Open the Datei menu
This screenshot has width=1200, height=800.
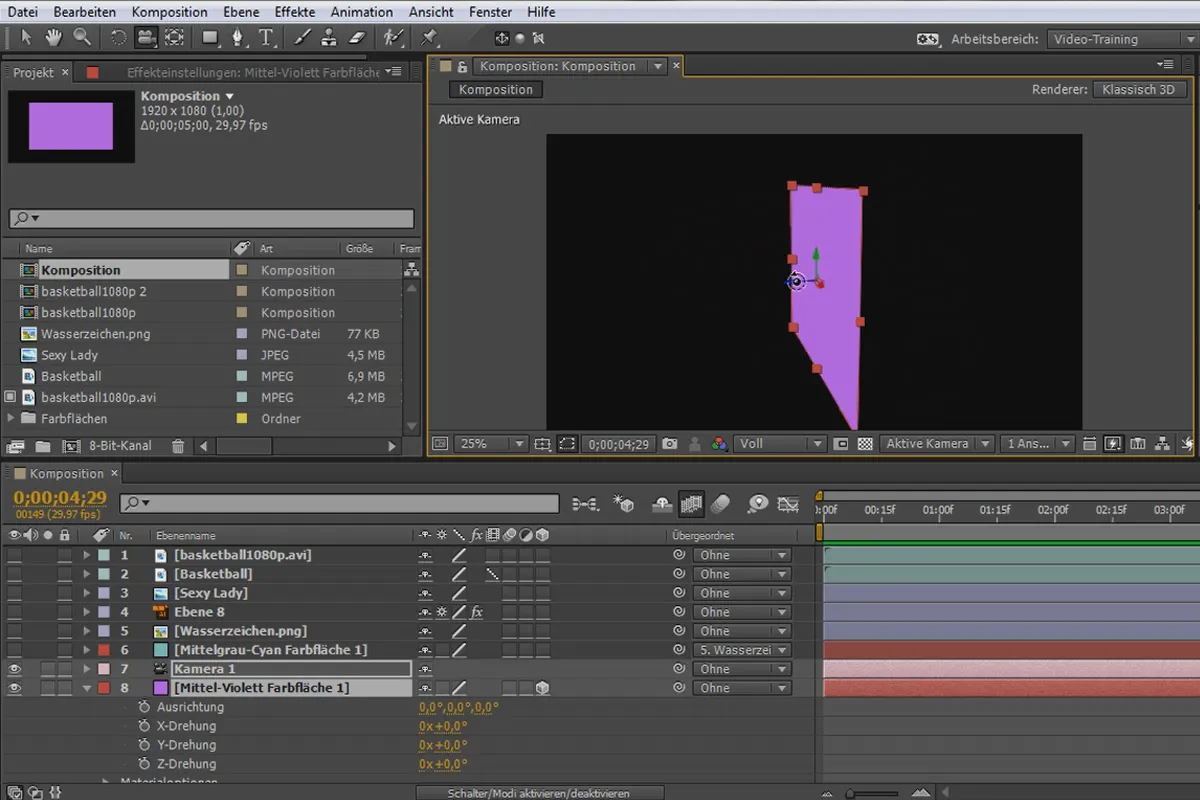click(23, 12)
